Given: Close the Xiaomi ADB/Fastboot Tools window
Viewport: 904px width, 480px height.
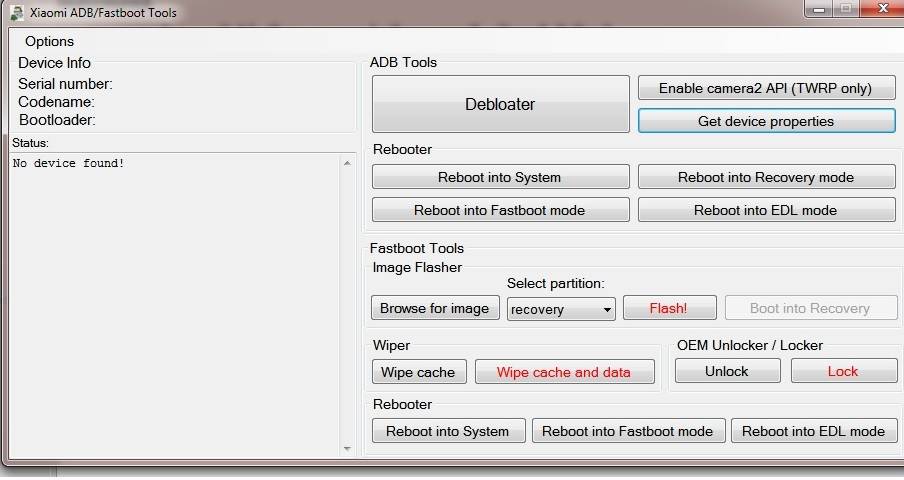Looking at the screenshot, I should pyautogui.click(x=882, y=9).
